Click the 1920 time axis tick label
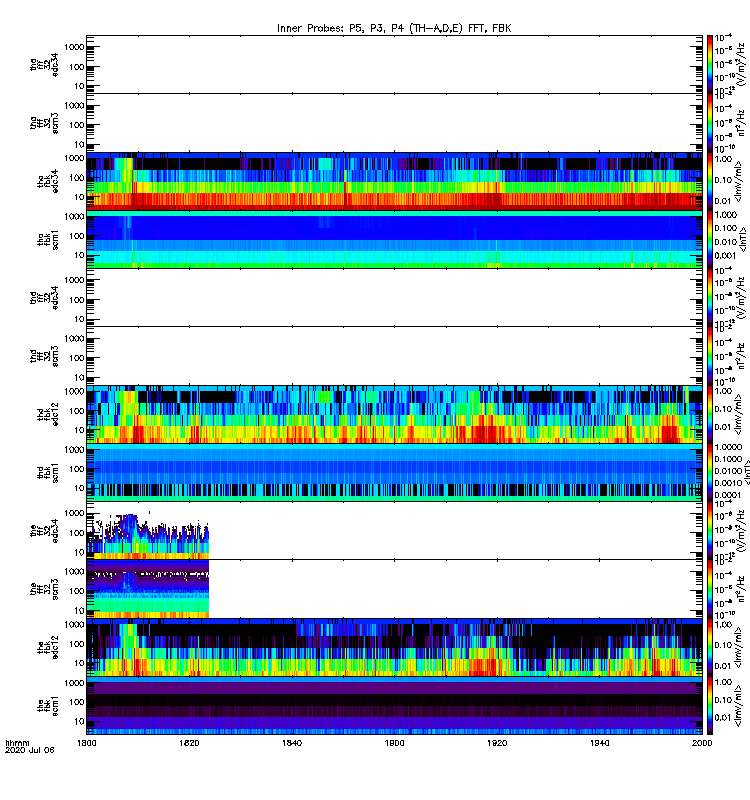 pos(497,743)
